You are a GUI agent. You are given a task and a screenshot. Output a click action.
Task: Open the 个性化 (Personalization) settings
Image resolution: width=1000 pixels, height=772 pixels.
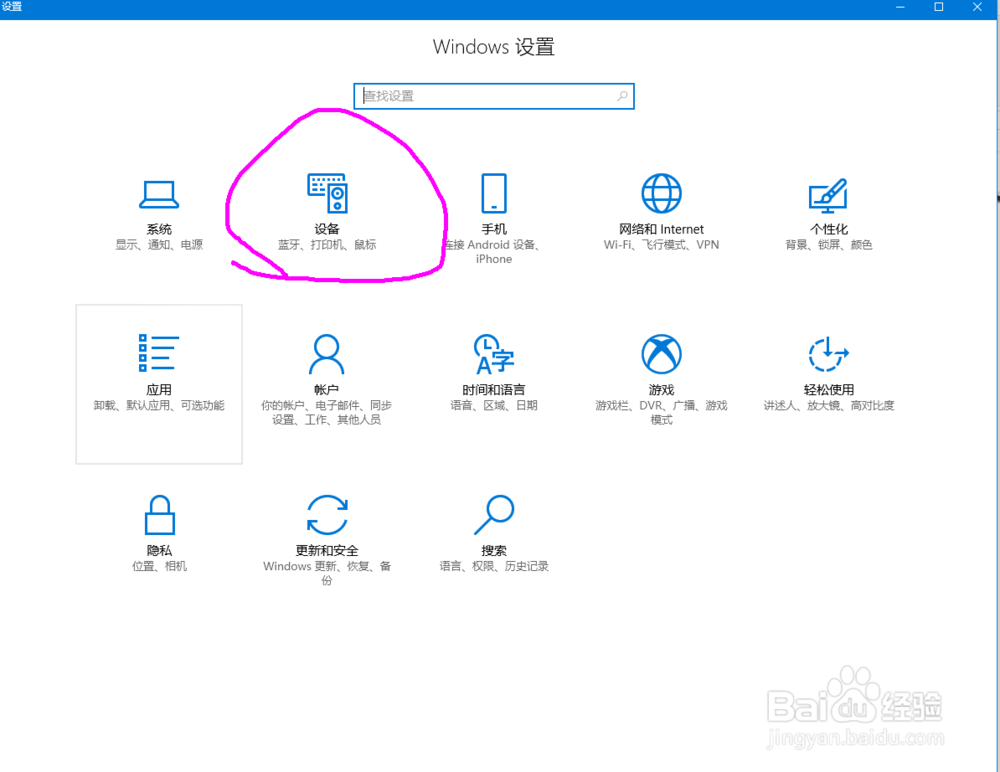pos(828,210)
